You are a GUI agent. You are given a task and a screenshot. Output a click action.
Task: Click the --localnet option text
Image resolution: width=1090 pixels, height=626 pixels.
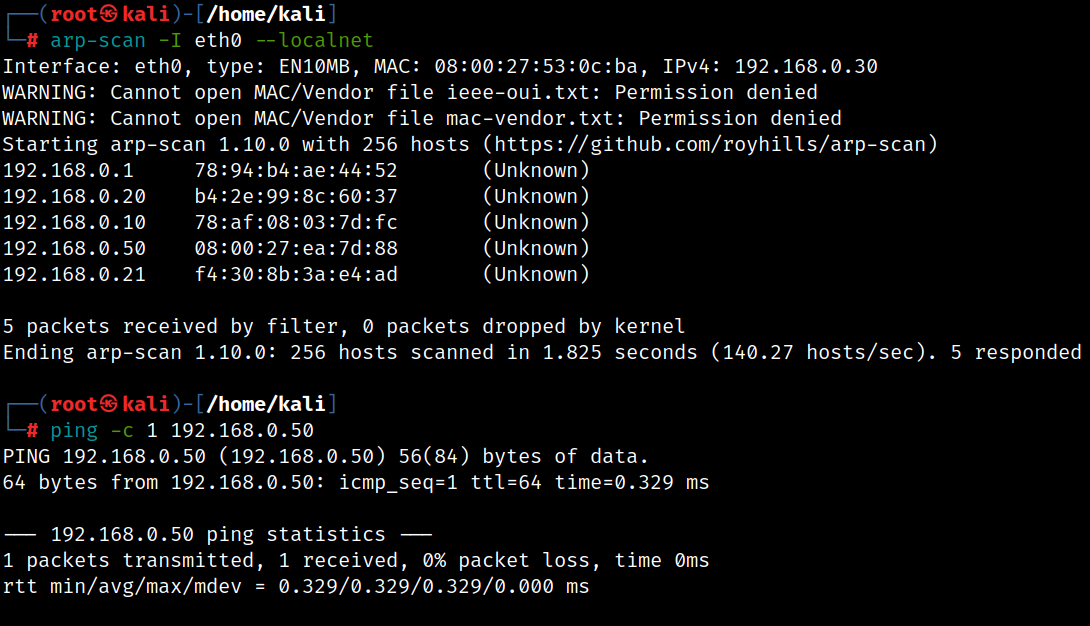click(315, 40)
